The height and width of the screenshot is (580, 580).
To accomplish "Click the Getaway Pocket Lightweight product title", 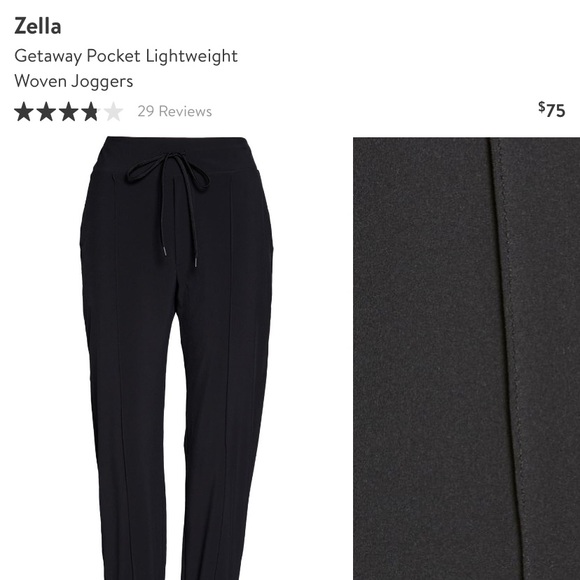I will 126,57.
